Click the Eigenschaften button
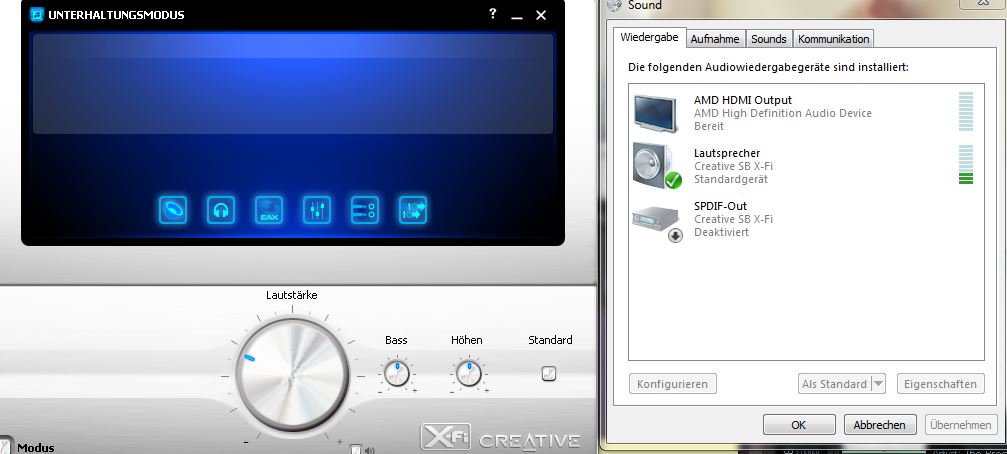This screenshot has width=1007, height=454. (x=940, y=384)
